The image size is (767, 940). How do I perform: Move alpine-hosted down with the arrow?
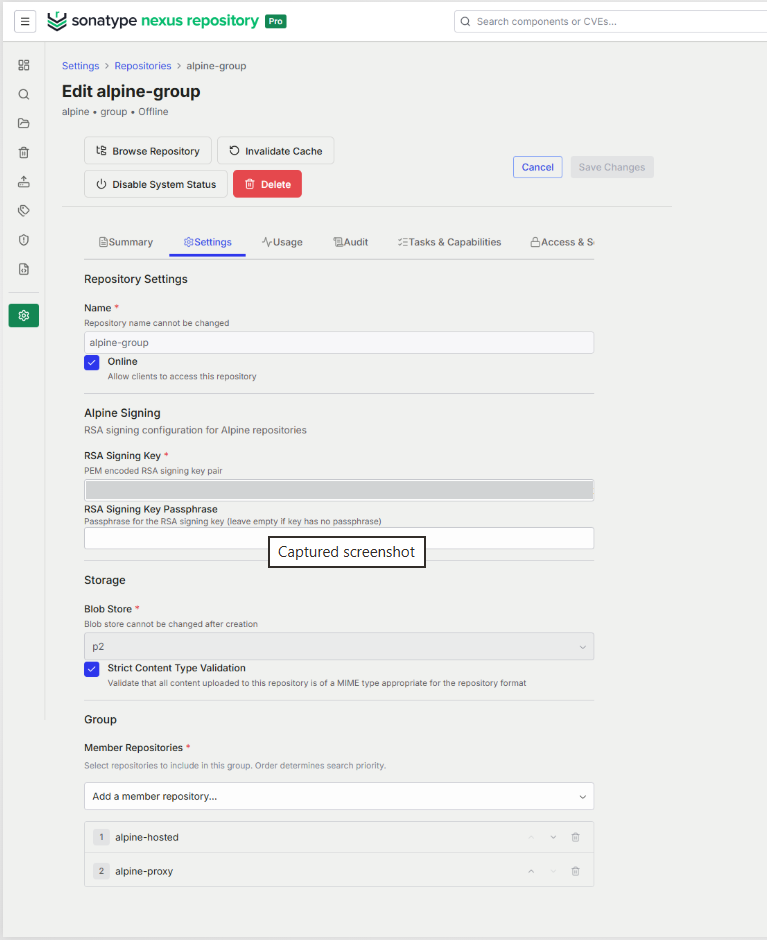pyautogui.click(x=554, y=837)
